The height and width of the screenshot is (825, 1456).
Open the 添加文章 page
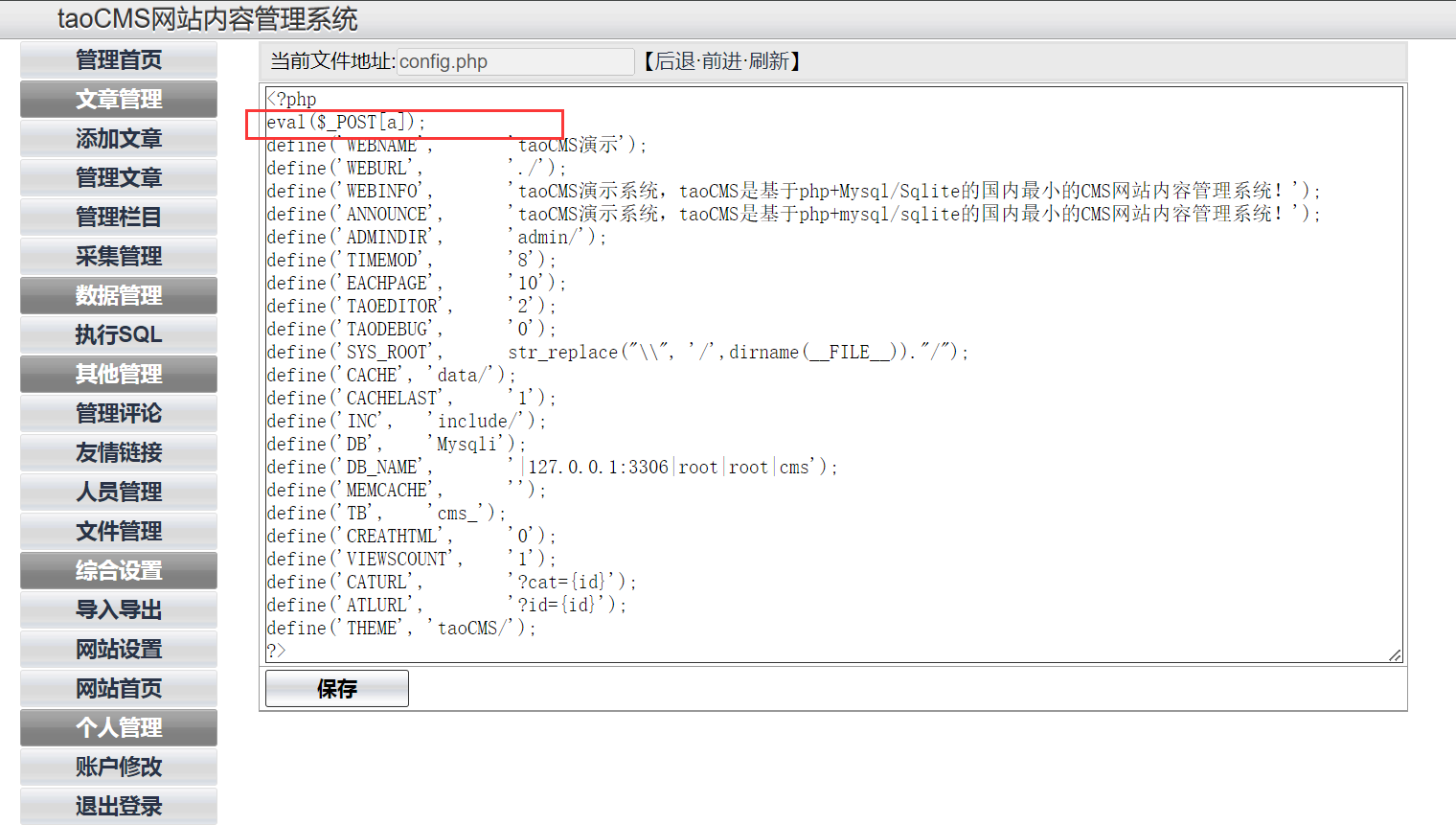click(x=119, y=139)
